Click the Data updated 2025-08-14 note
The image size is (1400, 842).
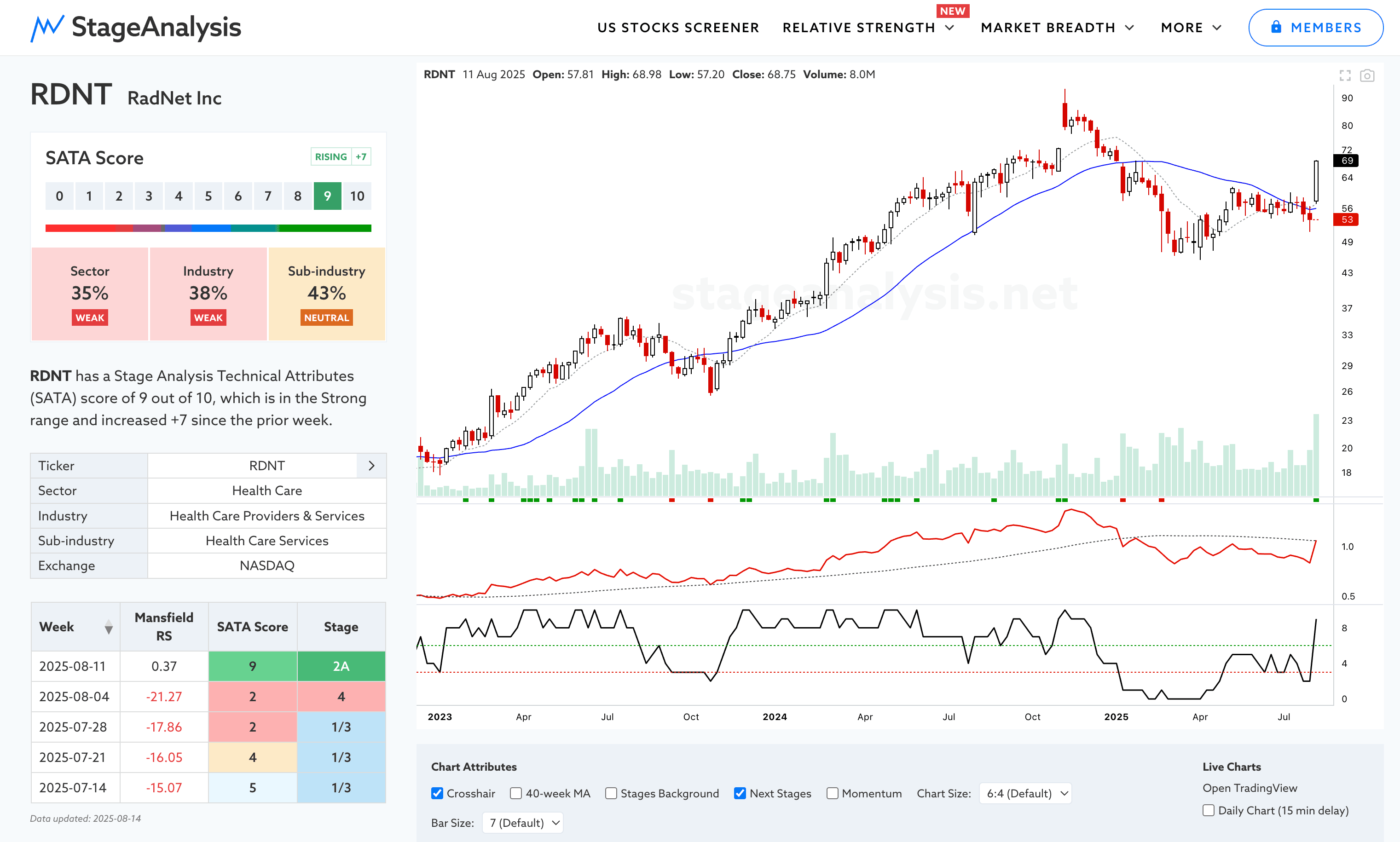(x=86, y=818)
